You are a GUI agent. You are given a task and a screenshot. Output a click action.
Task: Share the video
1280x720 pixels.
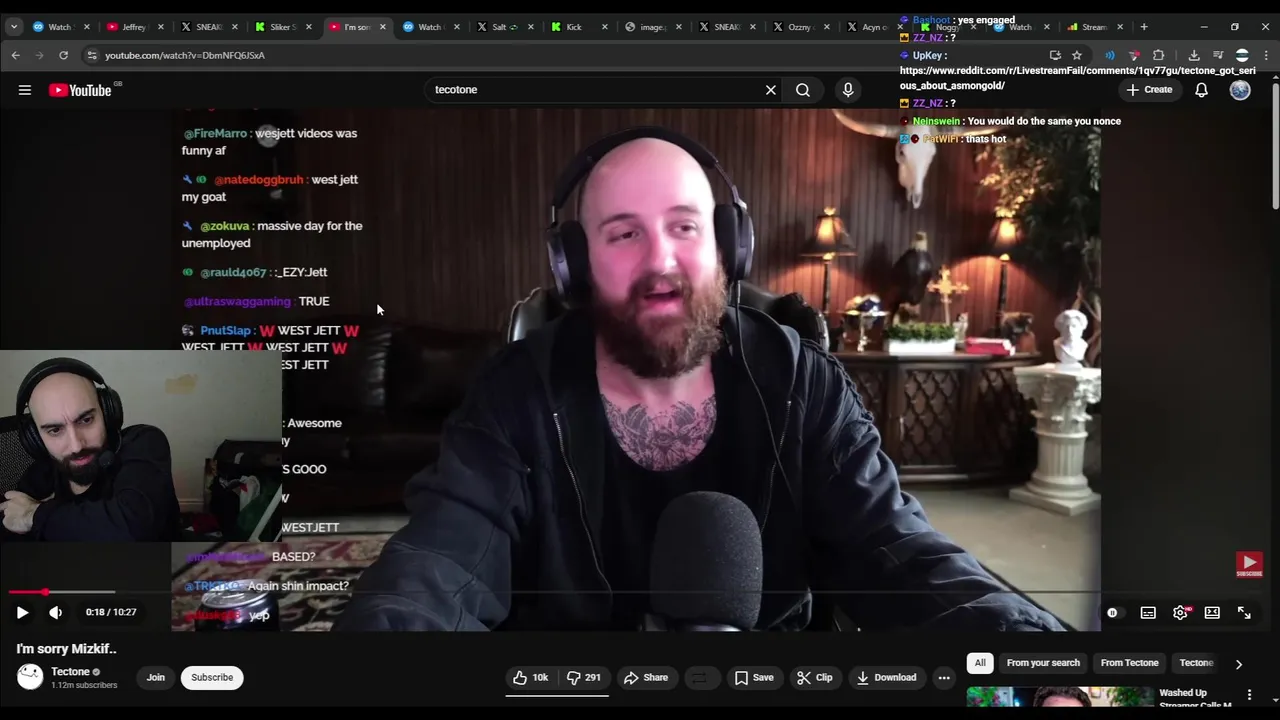point(646,678)
